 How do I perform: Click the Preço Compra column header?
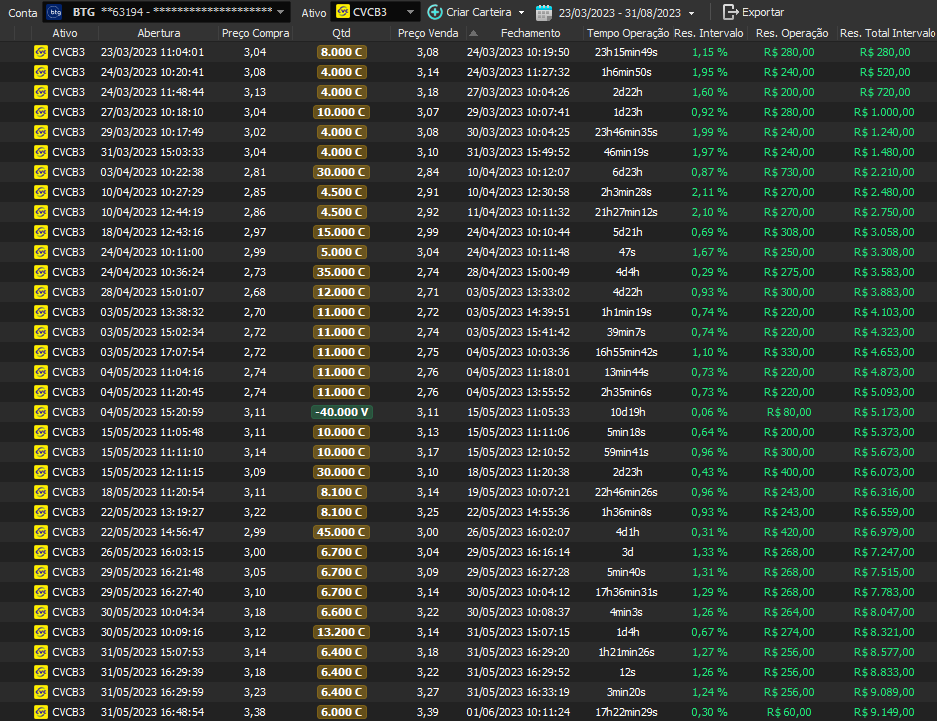click(x=255, y=33)
